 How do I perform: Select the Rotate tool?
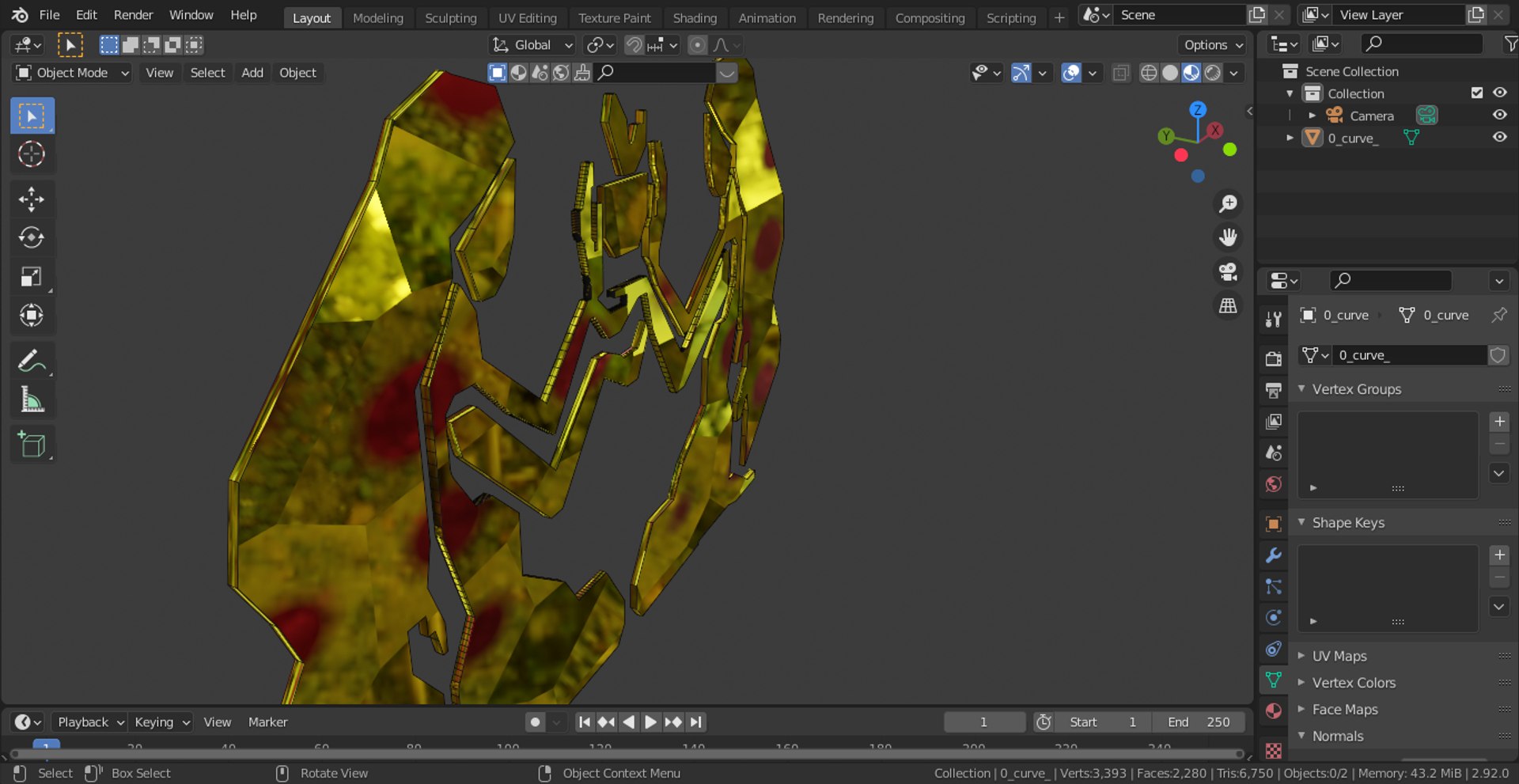(x=32, y=237)
